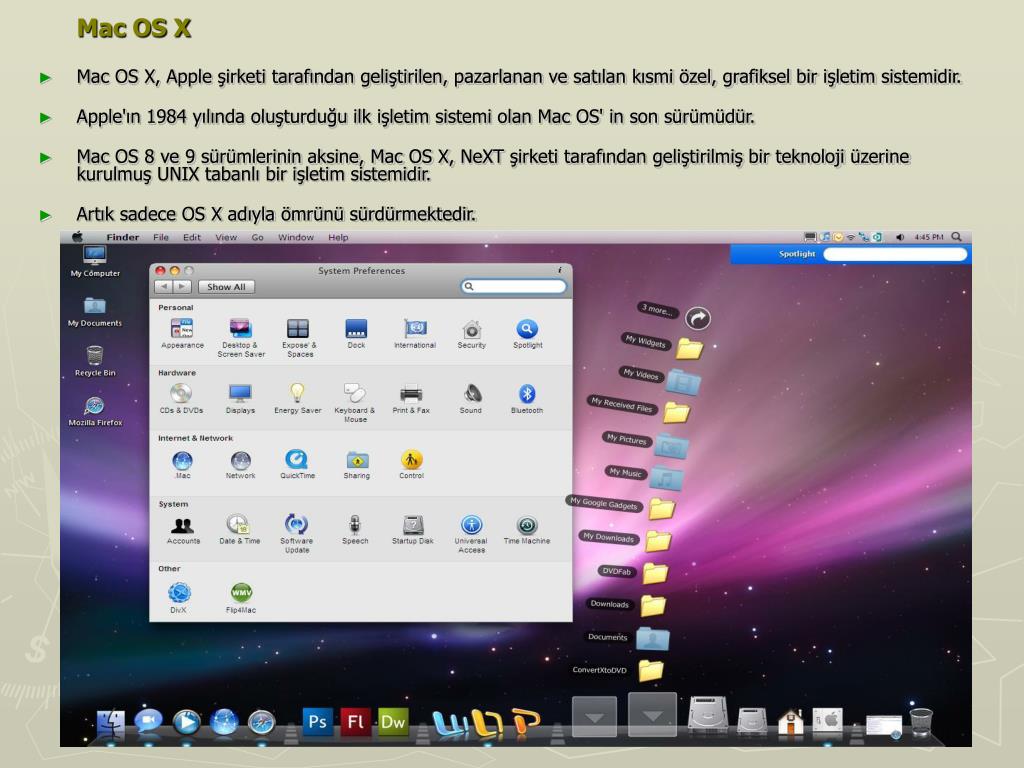The width and height of the screenshot is (1024, 768).
Task: Open Desktop & Screen Saver preferences
Action: point(241,337)
